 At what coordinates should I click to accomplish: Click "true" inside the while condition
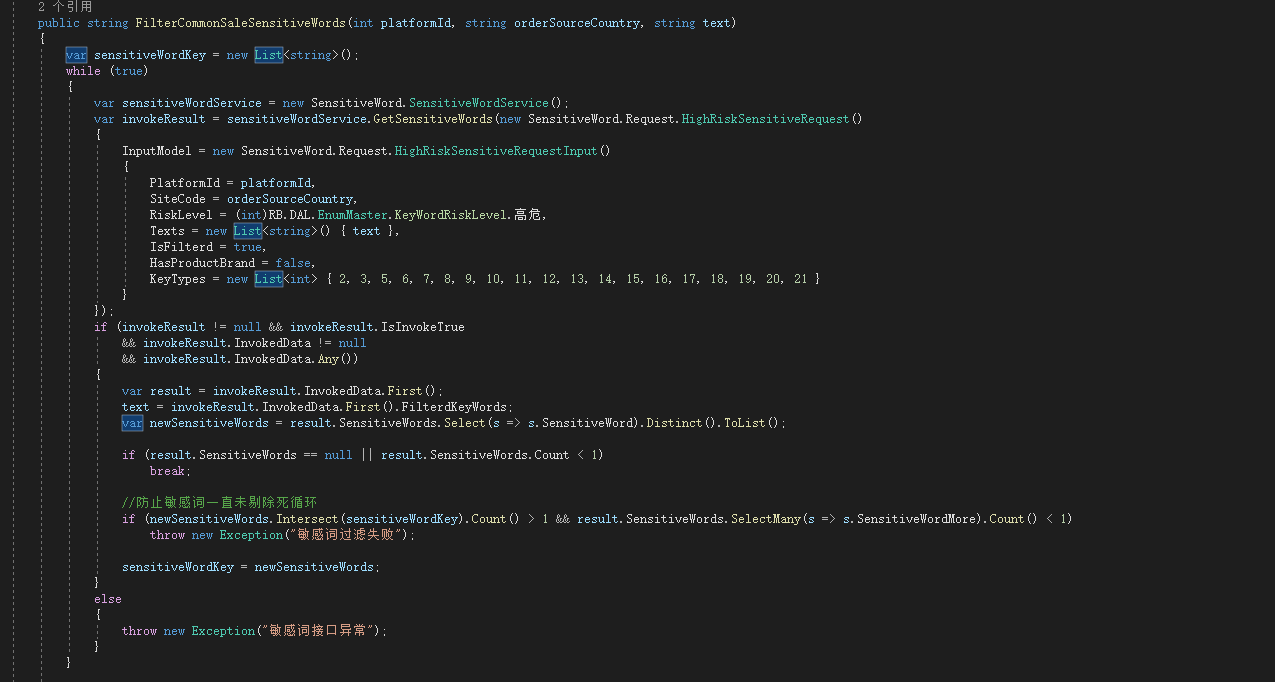click(128, 71)
